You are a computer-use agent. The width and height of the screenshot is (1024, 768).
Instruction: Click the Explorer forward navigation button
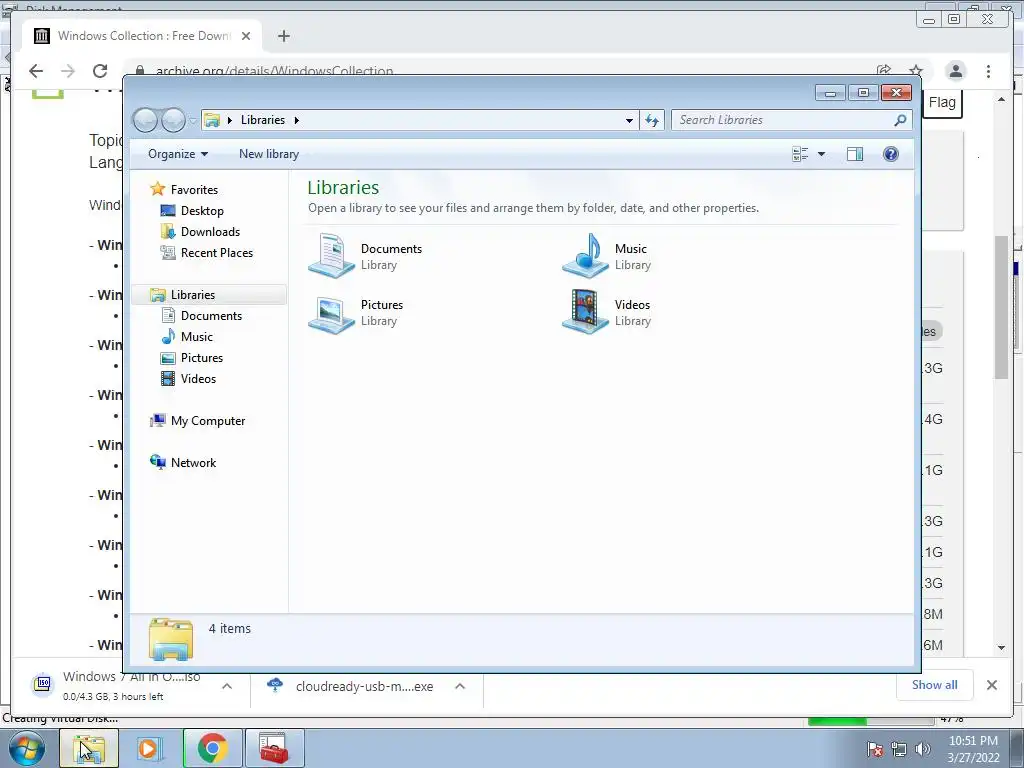click(x=173, y=120)
